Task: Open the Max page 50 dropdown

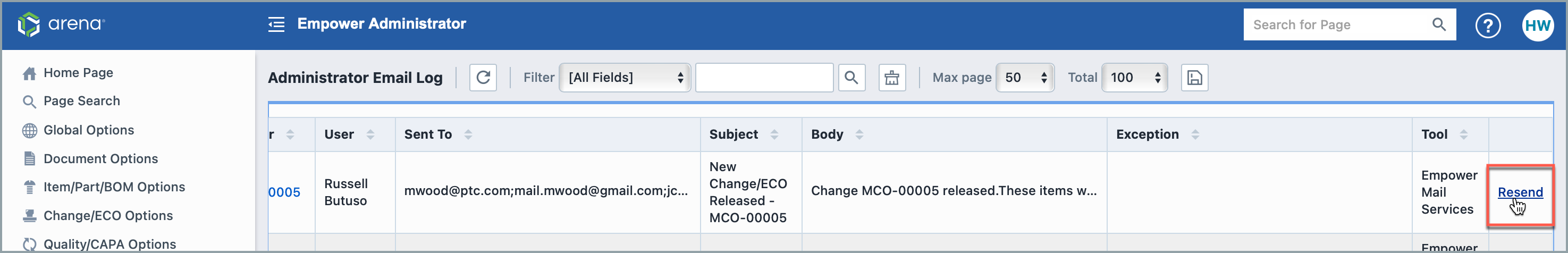Action: tap(1025, 78)
